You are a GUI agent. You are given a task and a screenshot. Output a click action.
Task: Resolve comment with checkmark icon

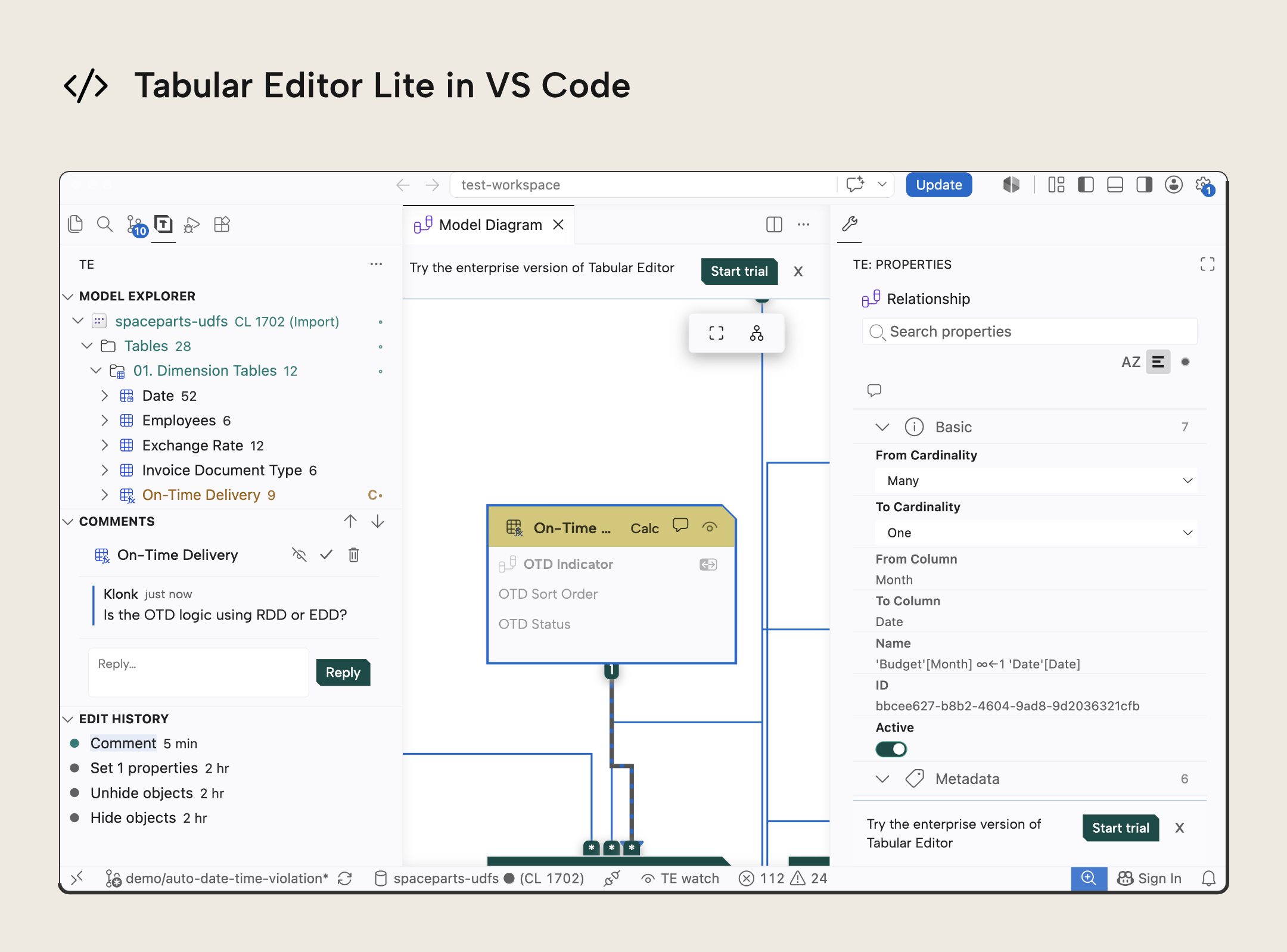(326, 555)
